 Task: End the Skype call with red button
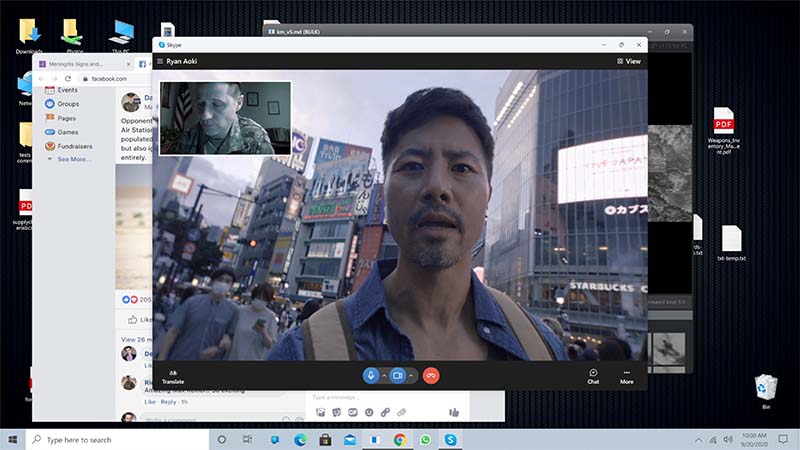[x=431, y=376]
